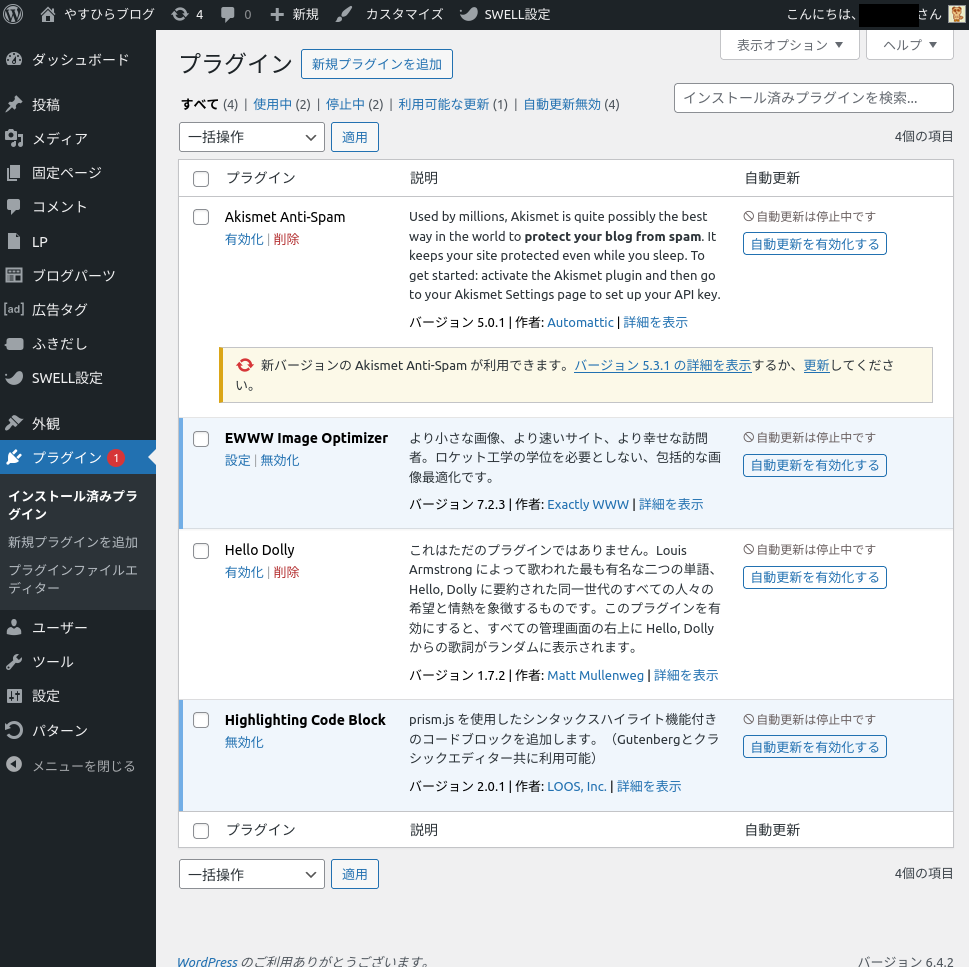
Task: Open the top 一括操作 bulk actions dropdown
Action: pos(252,137)
